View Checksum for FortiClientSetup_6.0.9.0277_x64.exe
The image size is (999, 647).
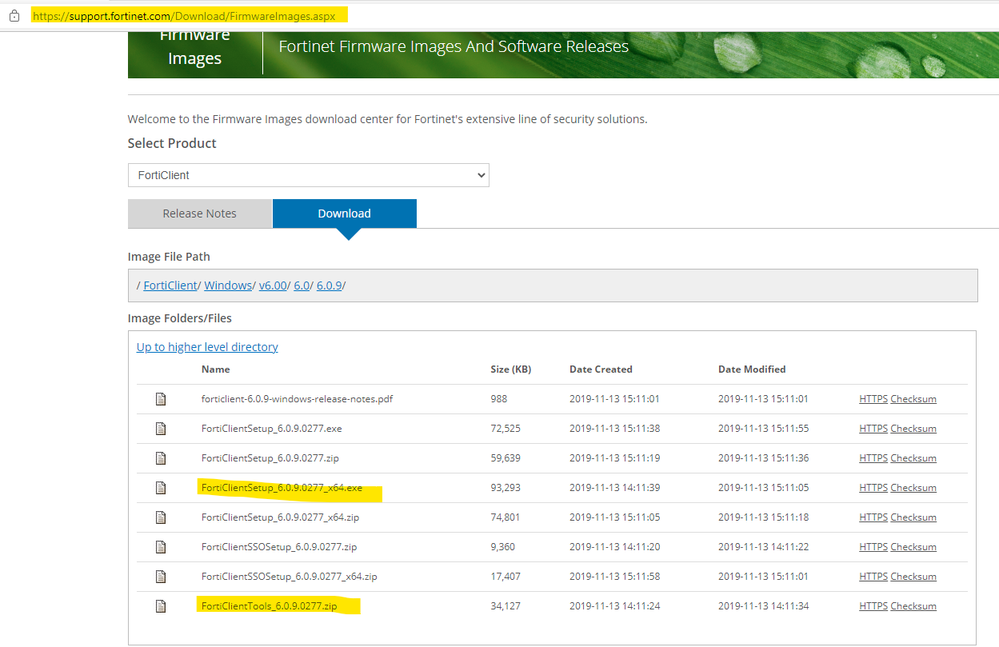(913, 488)
